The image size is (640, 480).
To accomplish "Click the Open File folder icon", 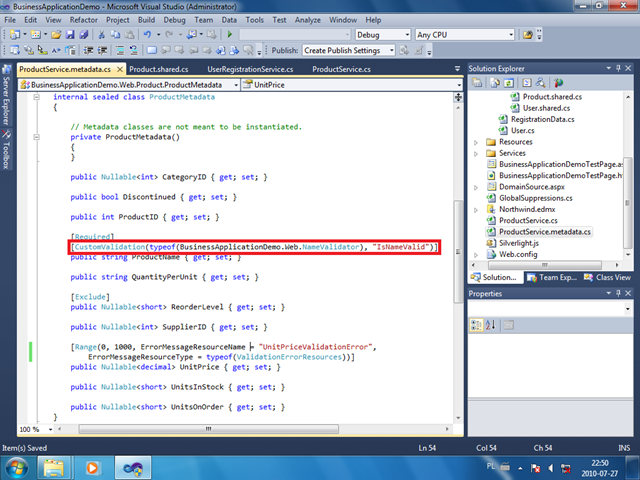I will coord(56,35).
